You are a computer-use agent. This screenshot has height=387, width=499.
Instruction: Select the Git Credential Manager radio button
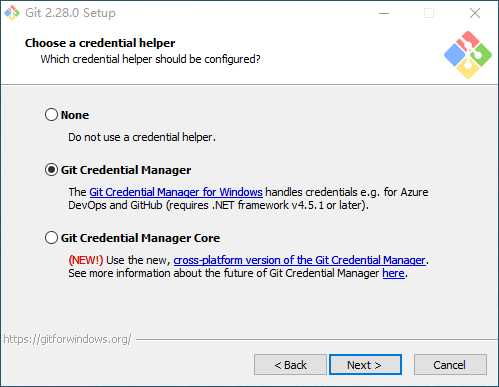click(51, 170)
